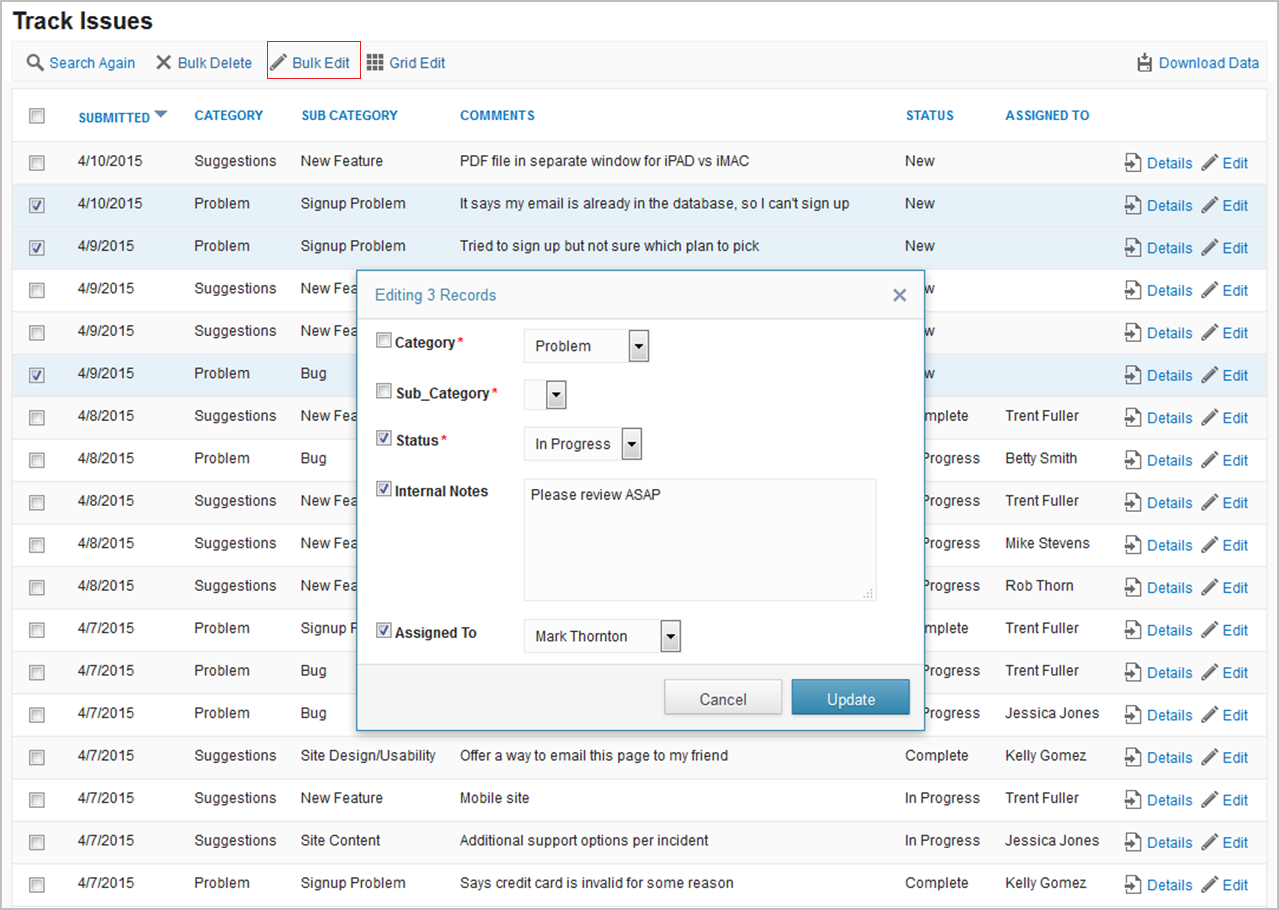1279x910 pixels.
Task: Click the Bulk Delete X icon
Action: tap(164, 63)
